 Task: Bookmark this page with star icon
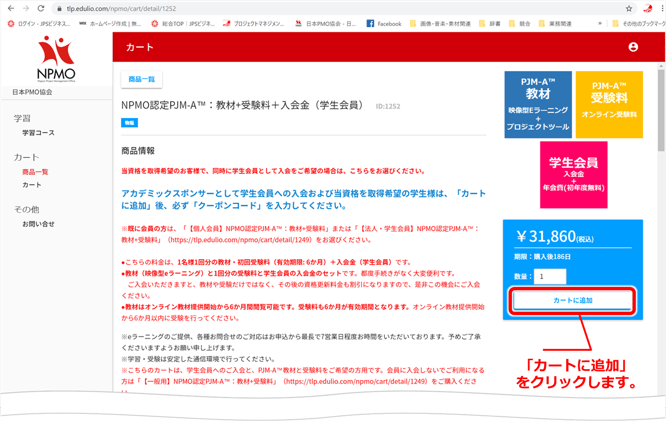pyautogui.click(x=629, y=8)
